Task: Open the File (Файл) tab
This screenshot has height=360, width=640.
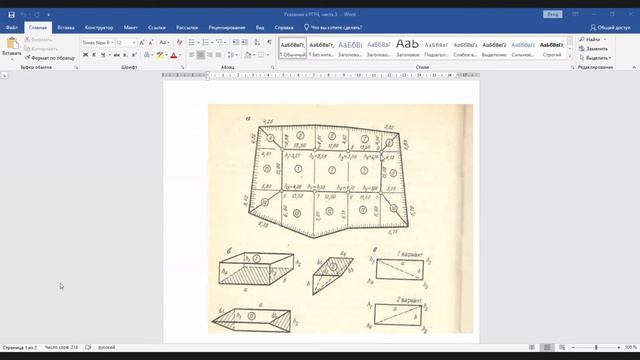Action: tap(11, 27)
